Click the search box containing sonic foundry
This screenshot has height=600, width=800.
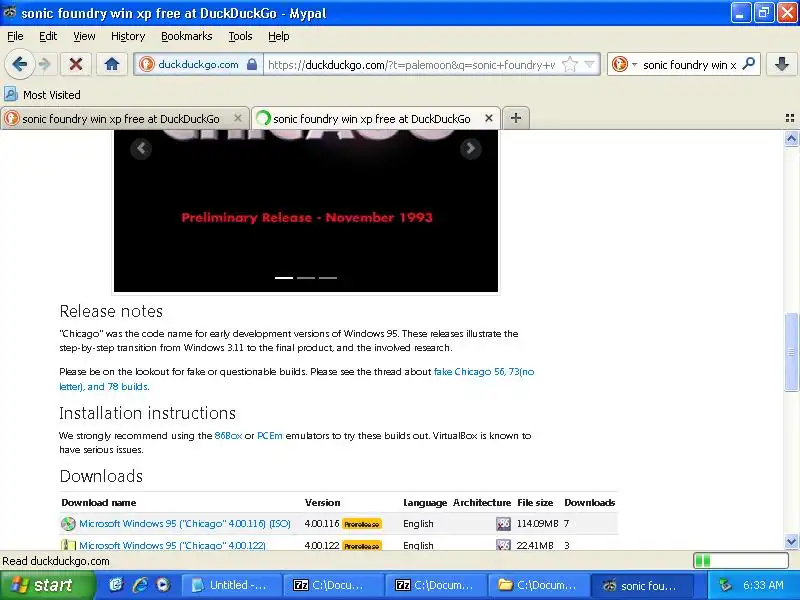click(689, 65)
